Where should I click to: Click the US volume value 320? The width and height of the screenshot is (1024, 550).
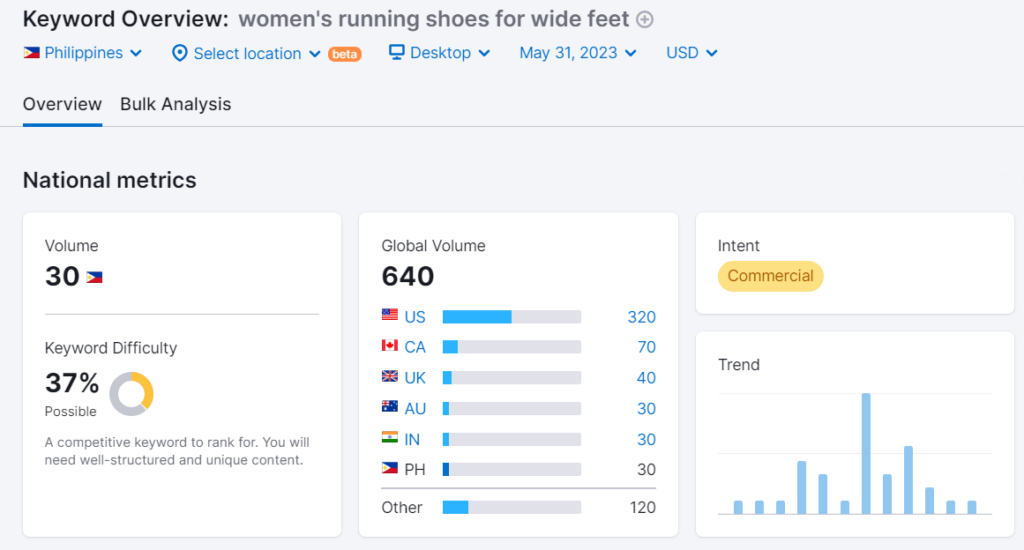[641, 317]
